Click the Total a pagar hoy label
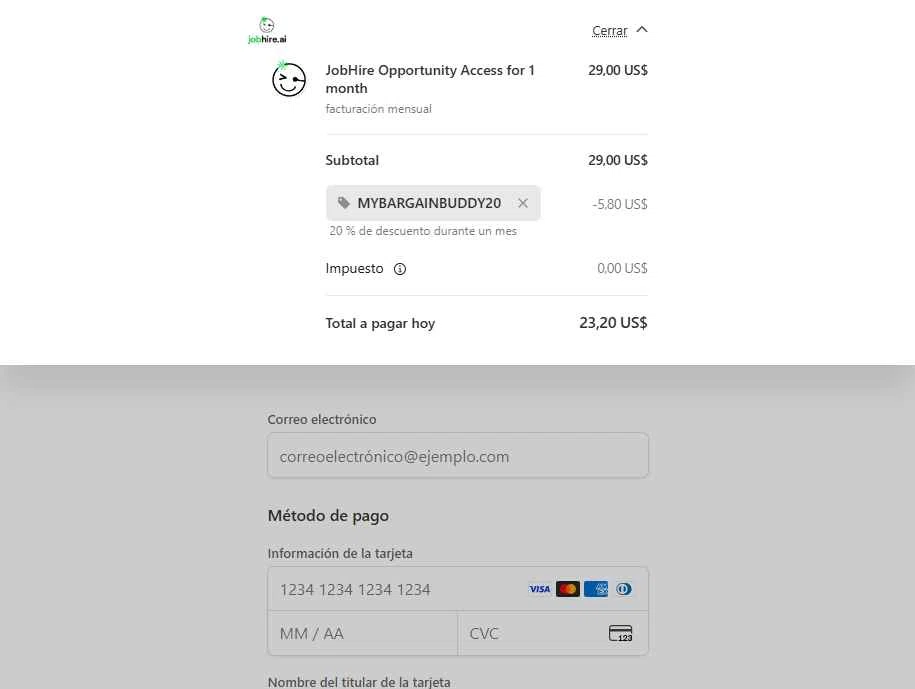Viewport: 915px width, 689px height. pyautogui.click(x=380, y=324)
